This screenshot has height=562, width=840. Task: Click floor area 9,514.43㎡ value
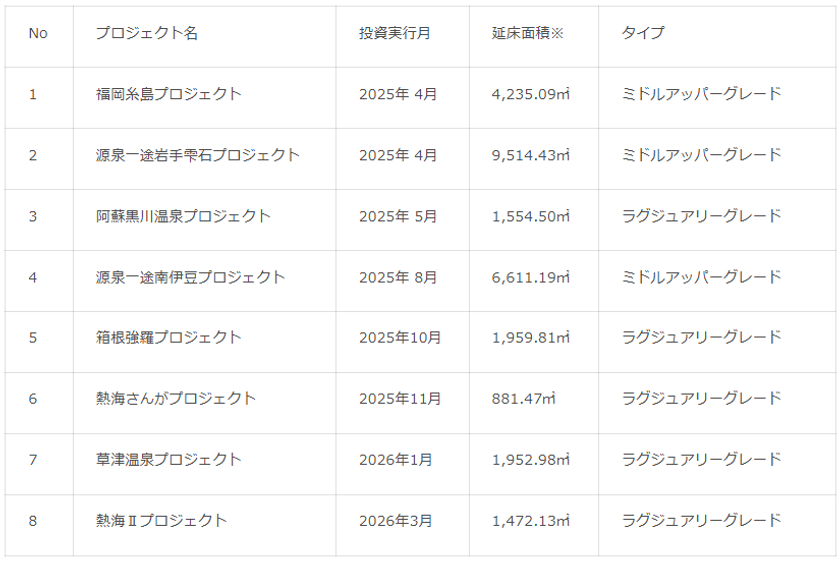(x=531, y=155)
